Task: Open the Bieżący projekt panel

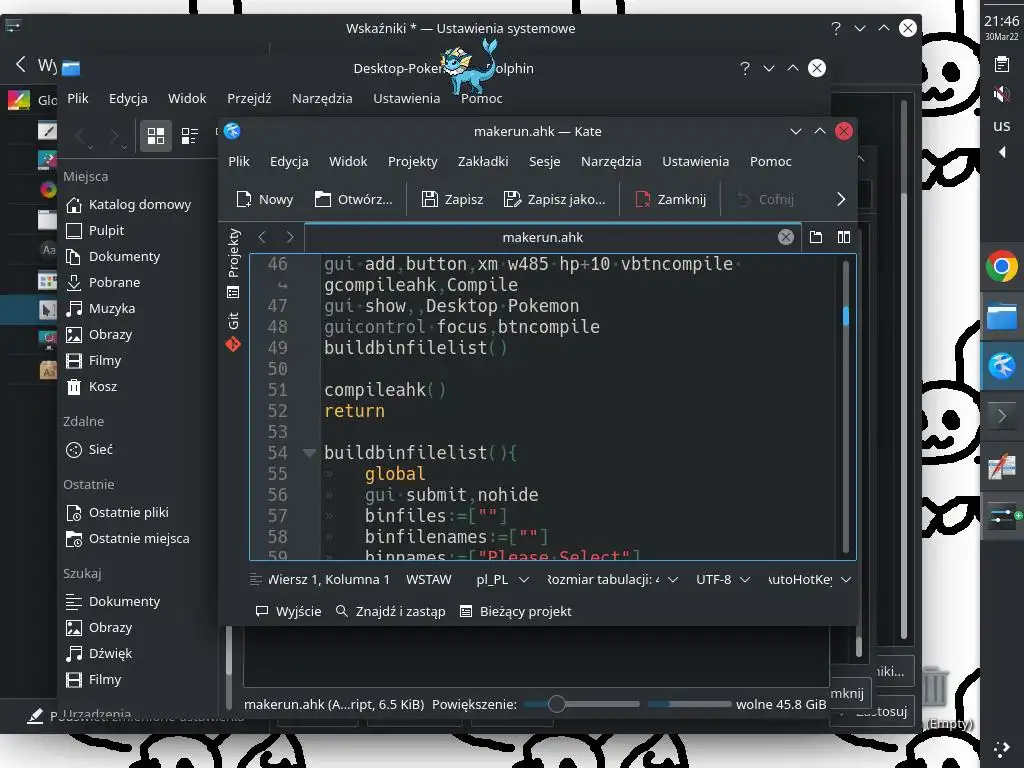Action: pyautogui.click(x=515, y=611)
